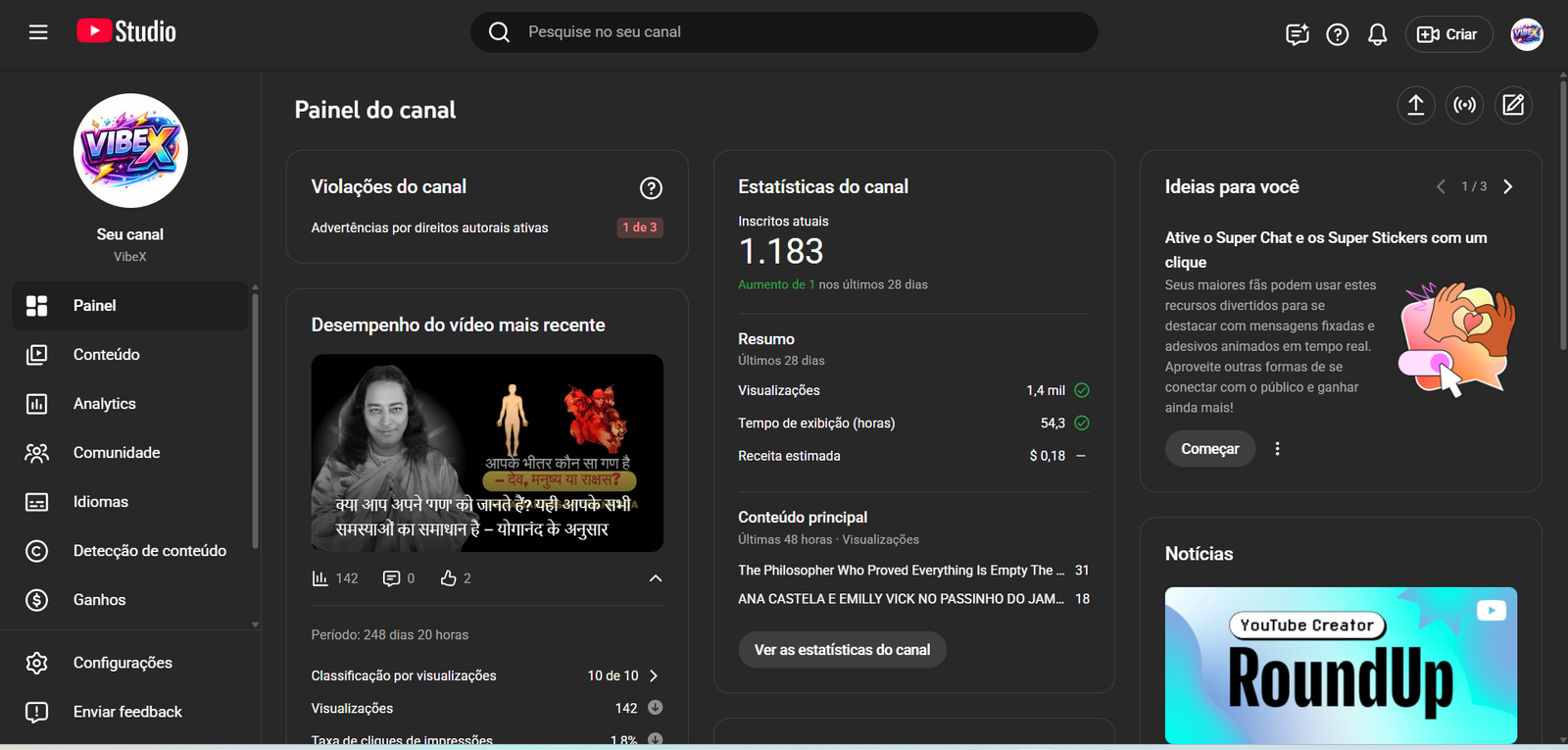The image size is (1568, 750).
Task: Open the notifications bell
Action: click(x=1377, y=34)
